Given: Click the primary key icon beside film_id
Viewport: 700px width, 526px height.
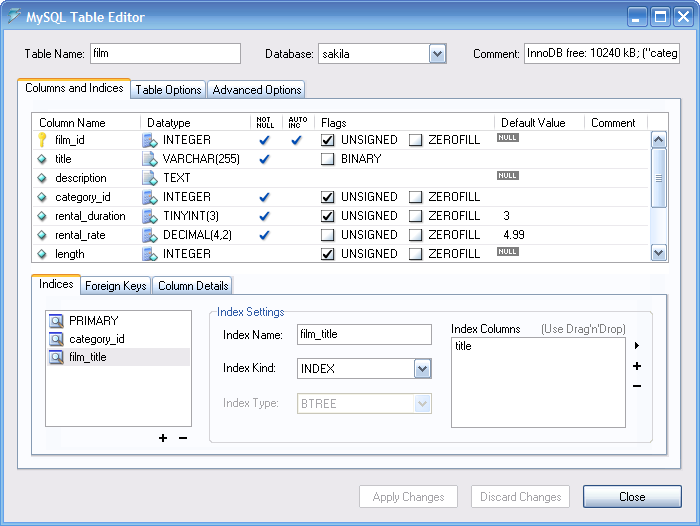Looking at the screenshot, I should 42,140.
